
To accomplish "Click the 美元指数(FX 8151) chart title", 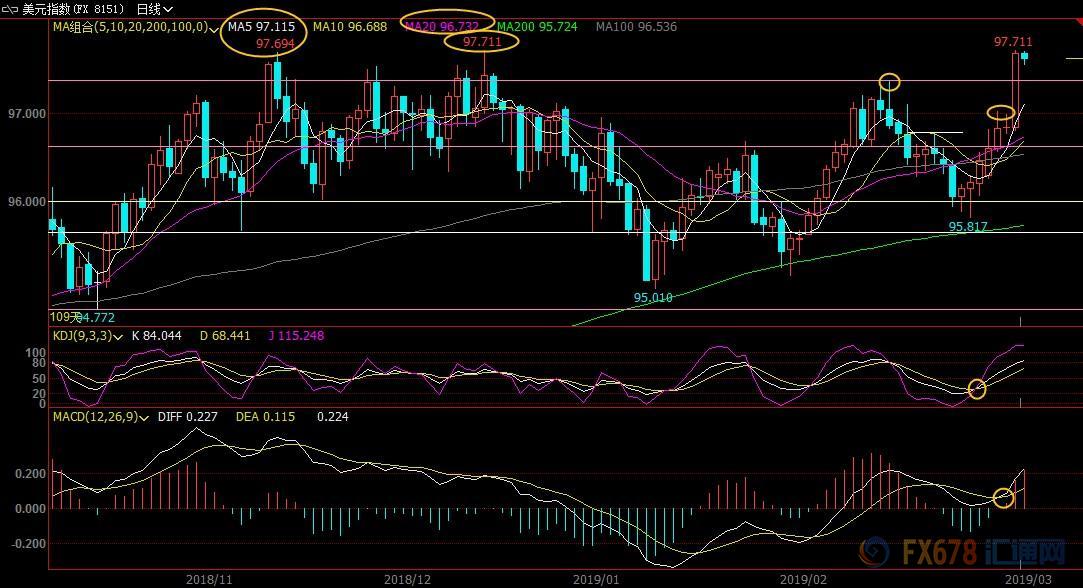I will pyautogui.click(x=73, y=9).
